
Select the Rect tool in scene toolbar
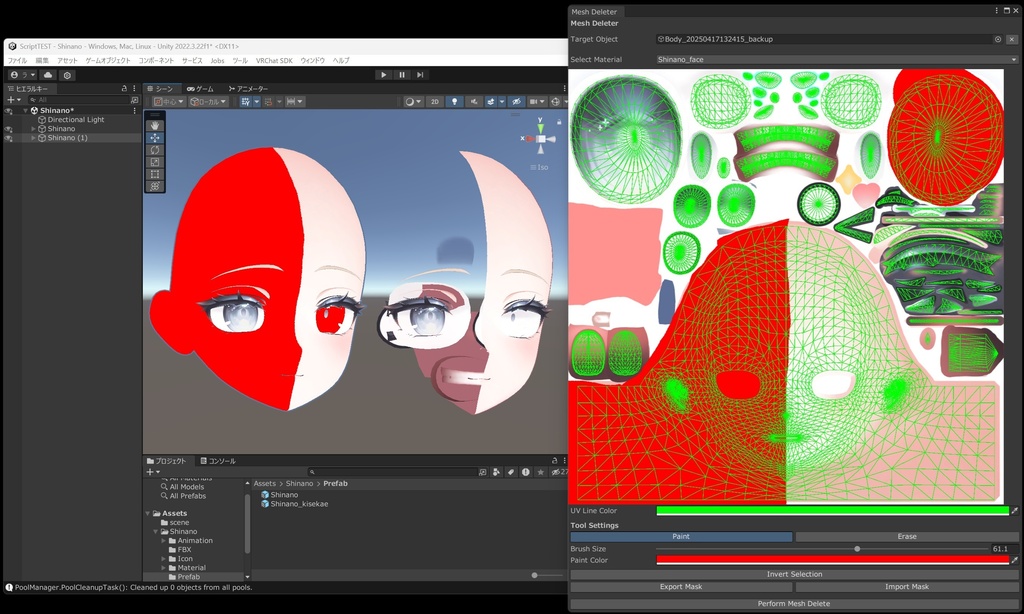(155, 174)
